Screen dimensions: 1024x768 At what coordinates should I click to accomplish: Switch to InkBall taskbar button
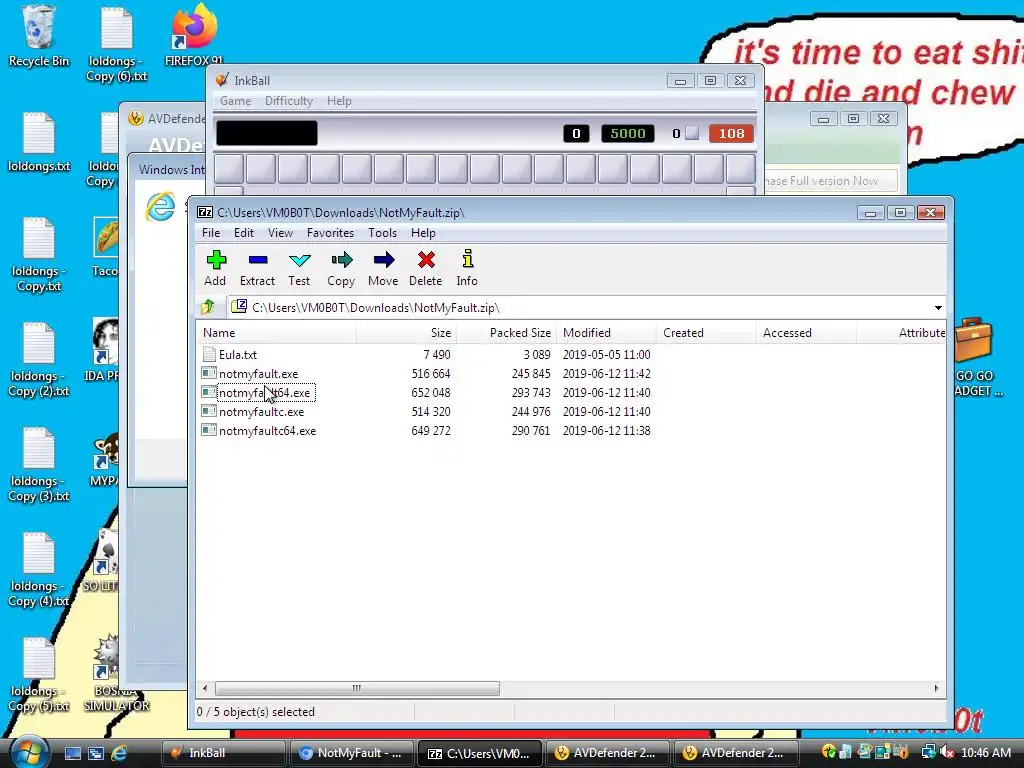click(223, 753)
